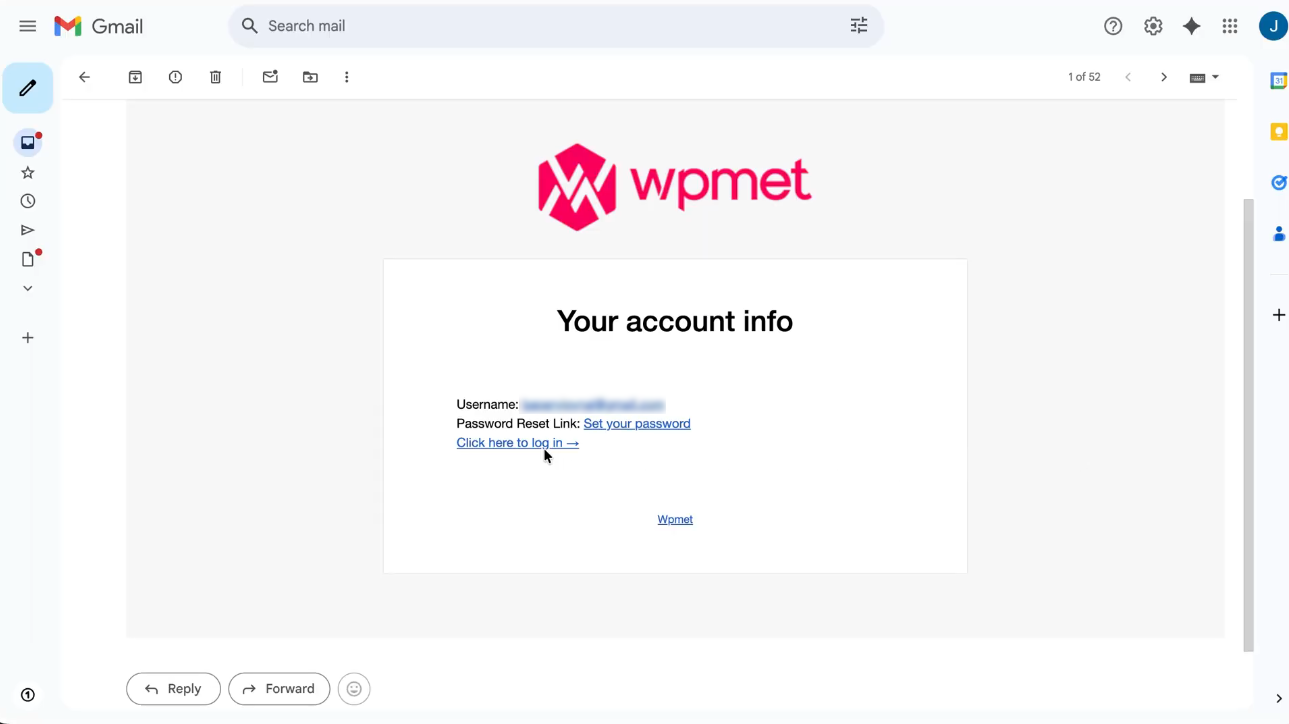
Task: Expand More labels chevron in the sidebar
Action: click(28, 288)
